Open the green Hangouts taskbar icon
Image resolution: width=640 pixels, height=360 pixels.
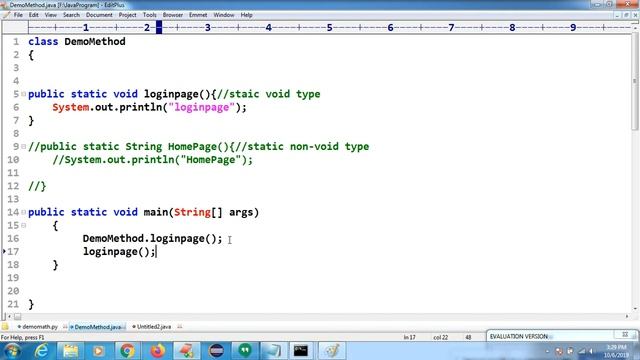coord(245,351)
